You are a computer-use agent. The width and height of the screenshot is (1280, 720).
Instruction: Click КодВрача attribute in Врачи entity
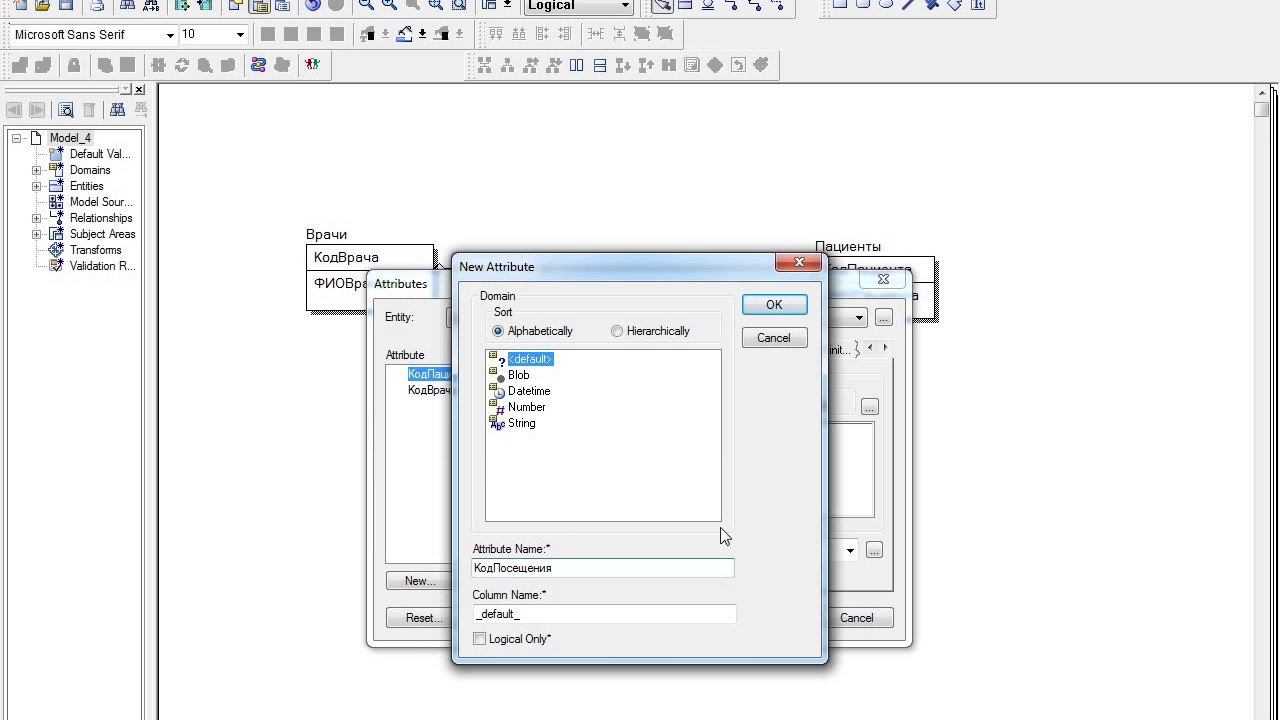(346, 258)
